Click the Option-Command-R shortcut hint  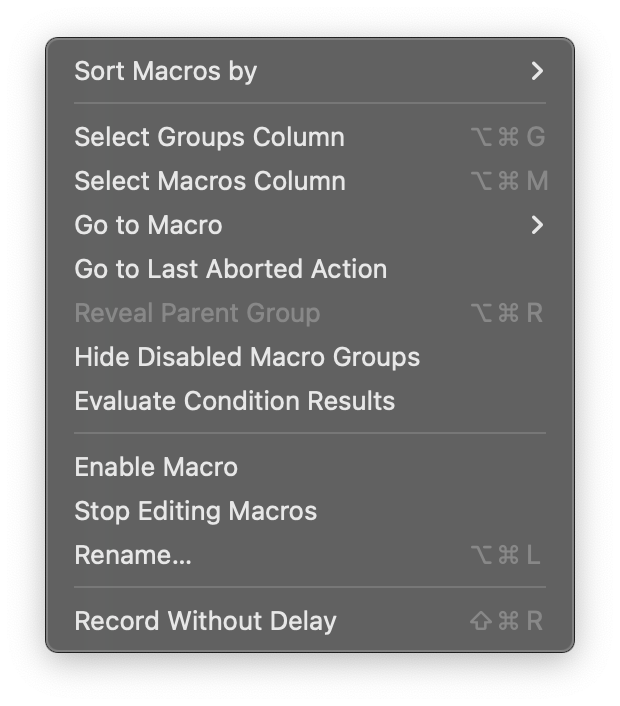pyautogui.click(x=506, y=313)
